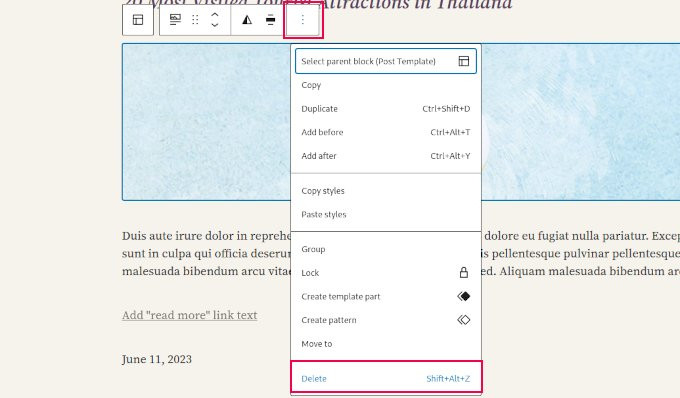The image size is (680, 398).
Task: Click the drag handle dots icon
Action: (x=195, y=20)
